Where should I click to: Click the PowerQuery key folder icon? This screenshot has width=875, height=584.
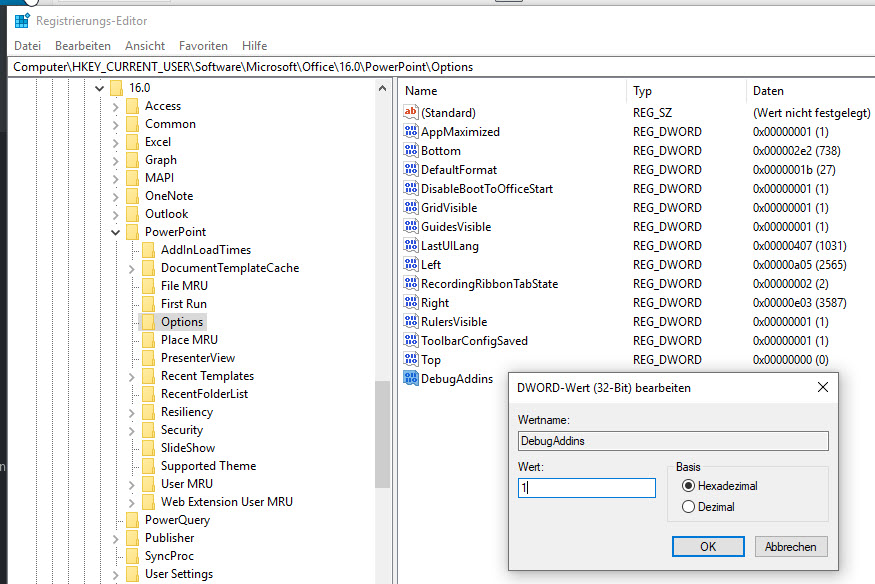132,520
